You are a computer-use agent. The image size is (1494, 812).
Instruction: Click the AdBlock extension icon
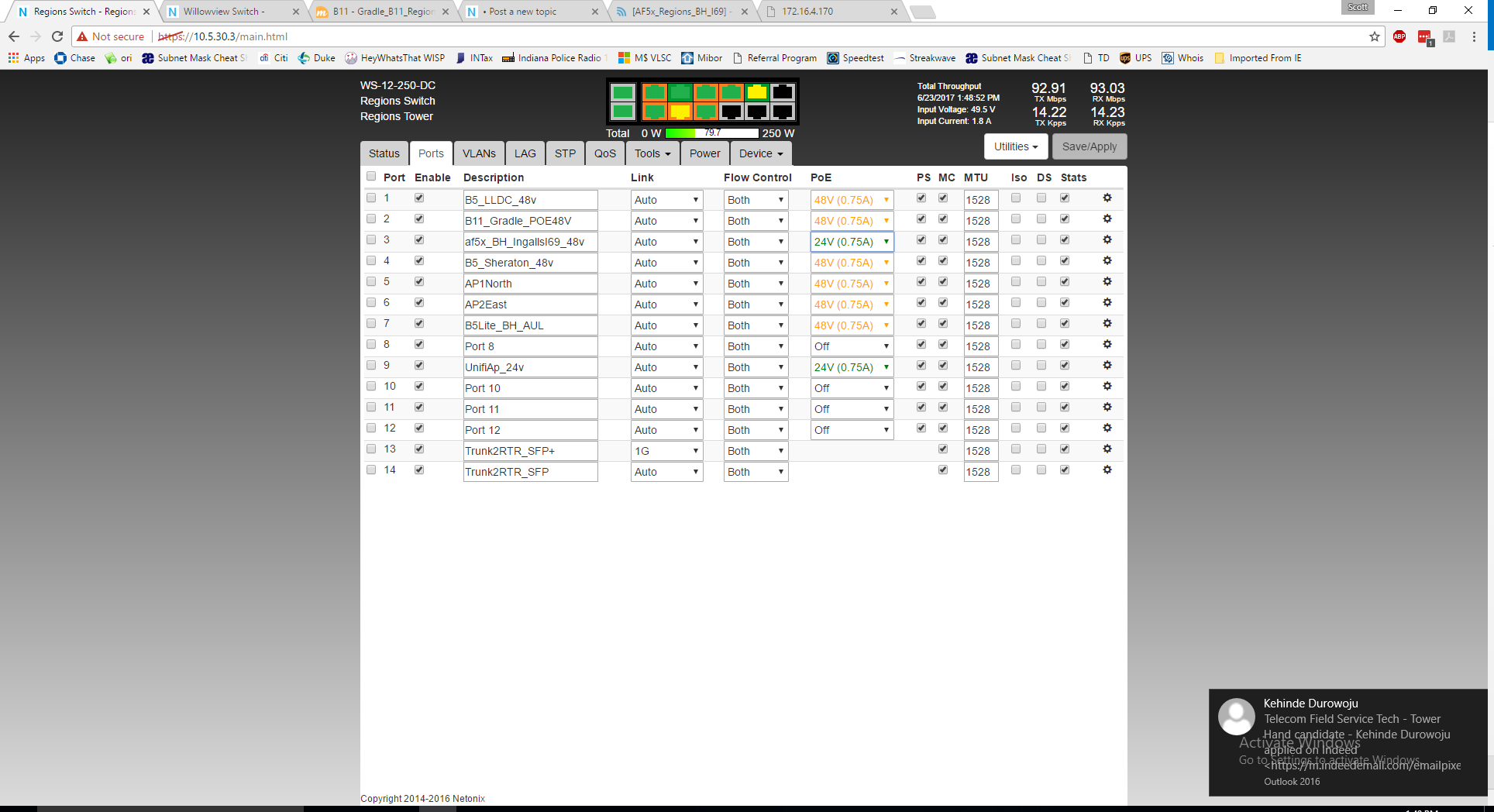click(x=1399, y=36)
